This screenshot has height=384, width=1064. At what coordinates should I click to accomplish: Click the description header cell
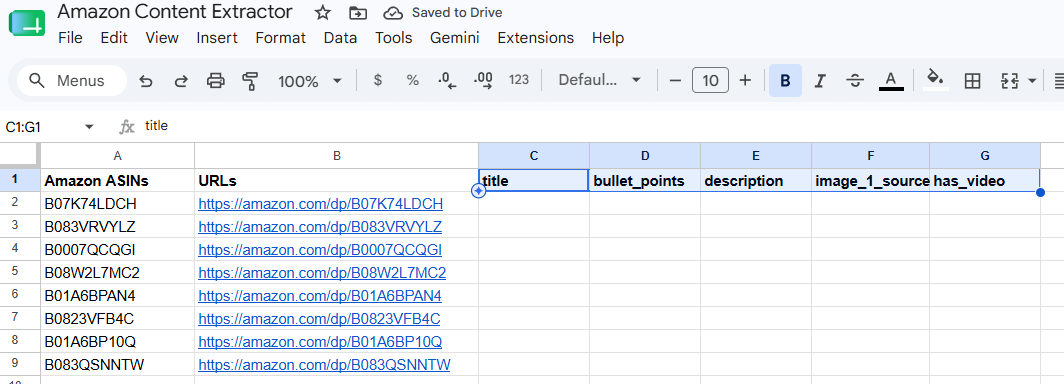(756, 181)
